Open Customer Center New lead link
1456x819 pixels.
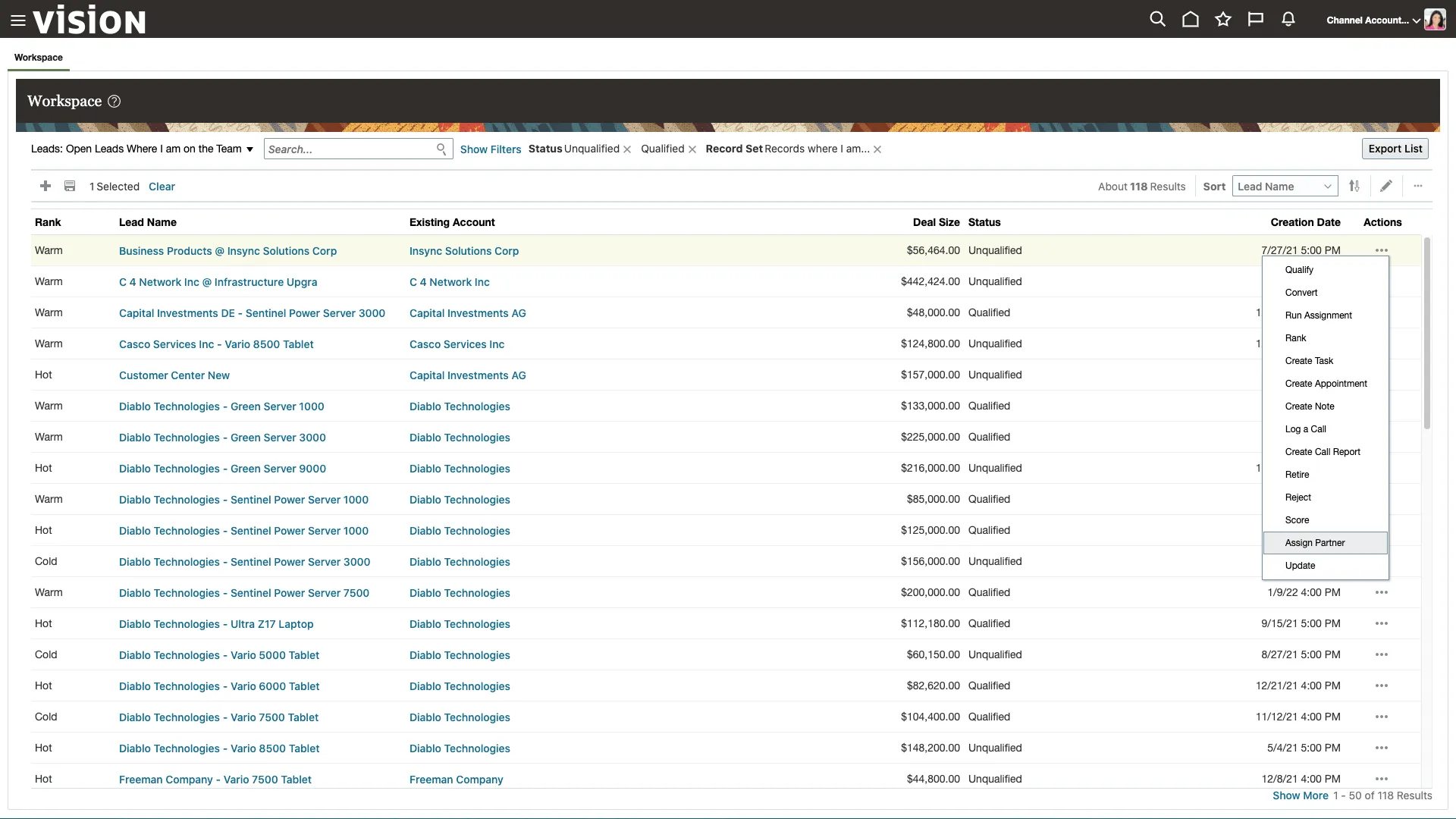coord(174,375)
